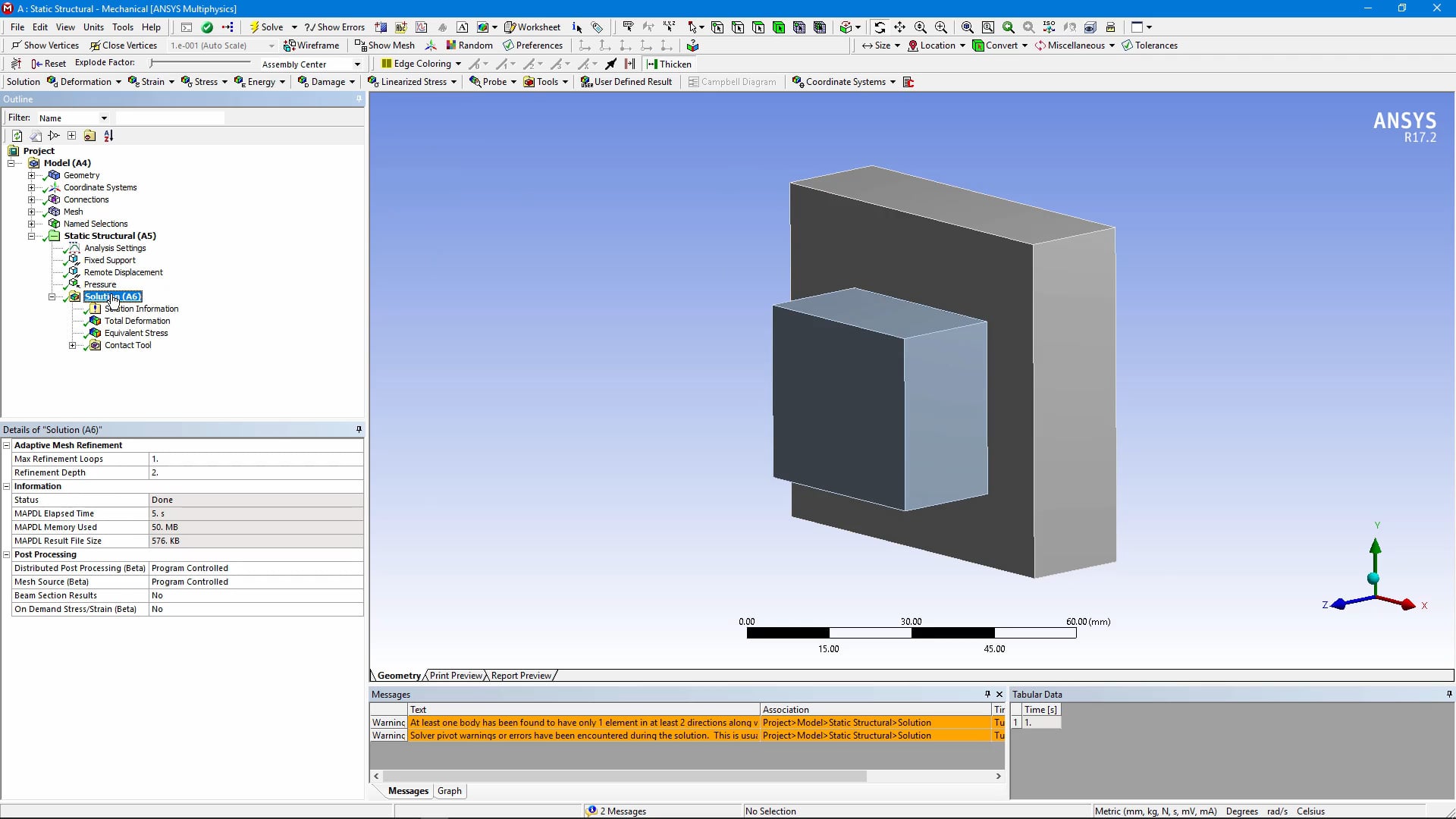
Task: Open the Worksheet view
Action: coord(532,27)
